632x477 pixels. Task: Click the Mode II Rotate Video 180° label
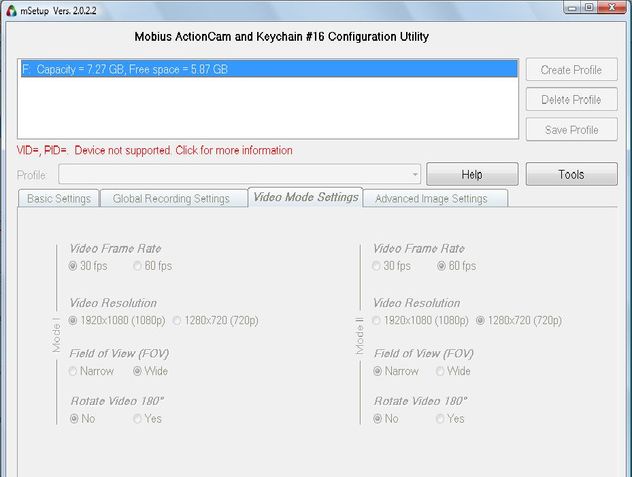pyautogui.click(x=420, y=401)
